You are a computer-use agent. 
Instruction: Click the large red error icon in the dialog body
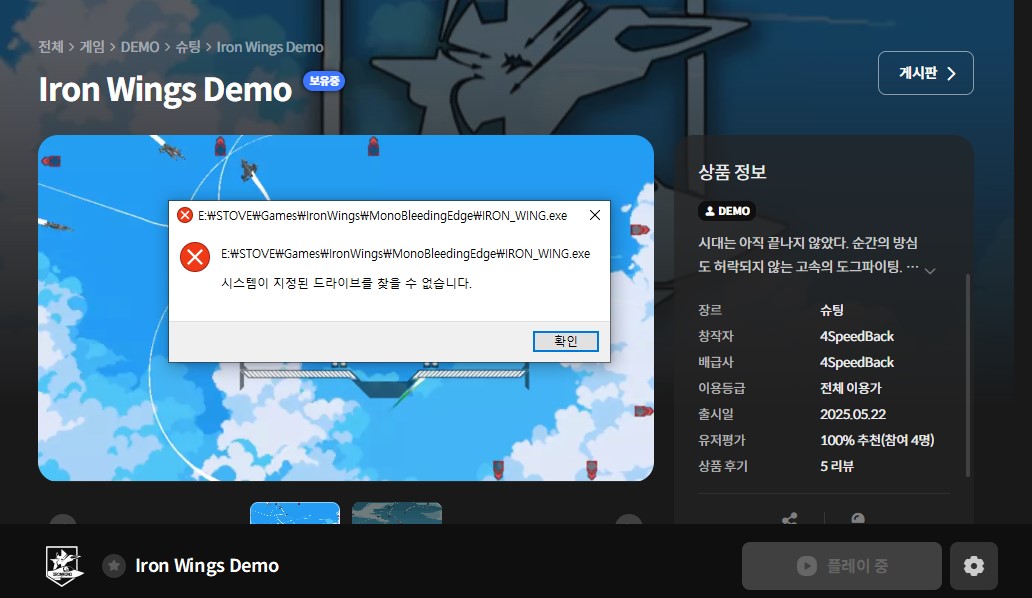click(195, 257)
